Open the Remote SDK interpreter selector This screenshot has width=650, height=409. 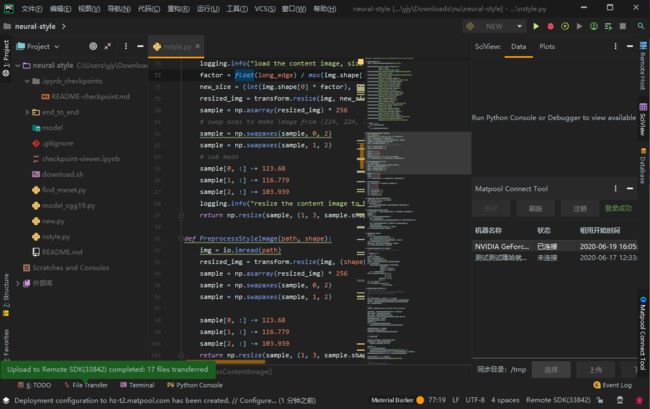[558, 400]
